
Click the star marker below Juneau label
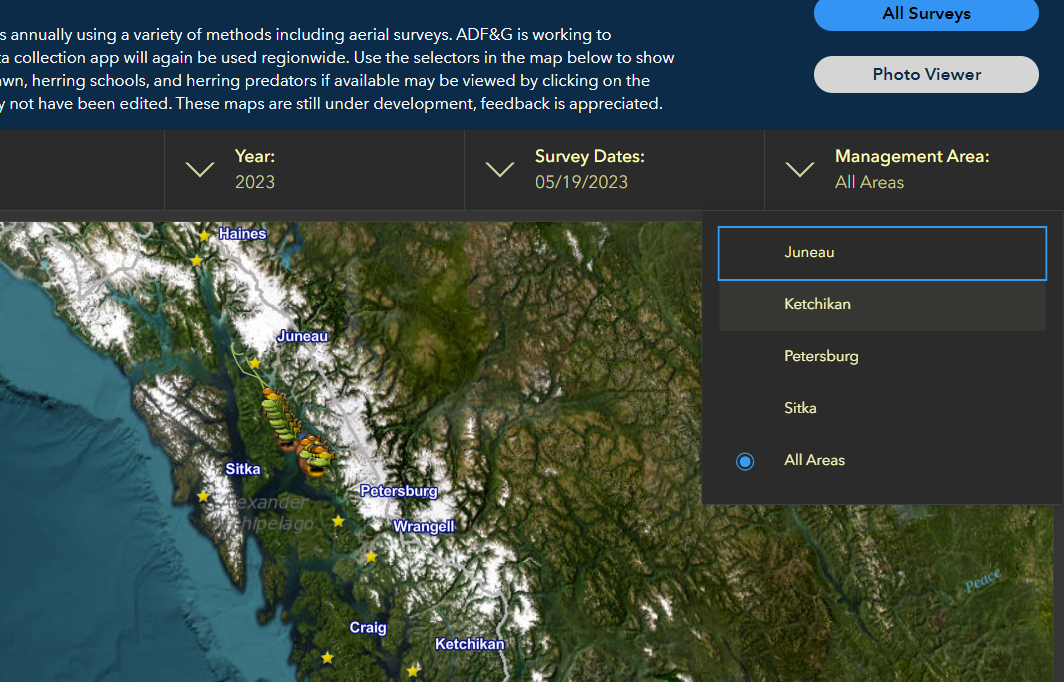pyautogui.click(x=255, y=364)
